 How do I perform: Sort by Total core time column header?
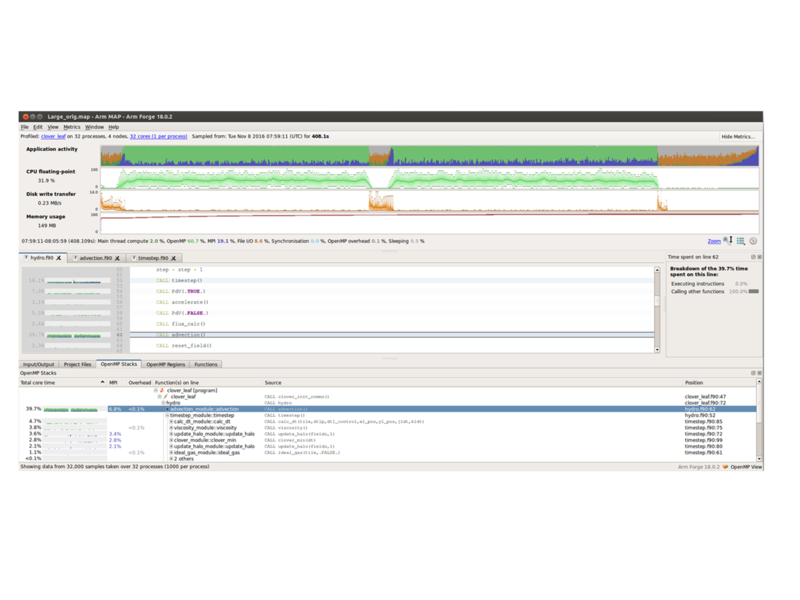click(x=63, y=383)
